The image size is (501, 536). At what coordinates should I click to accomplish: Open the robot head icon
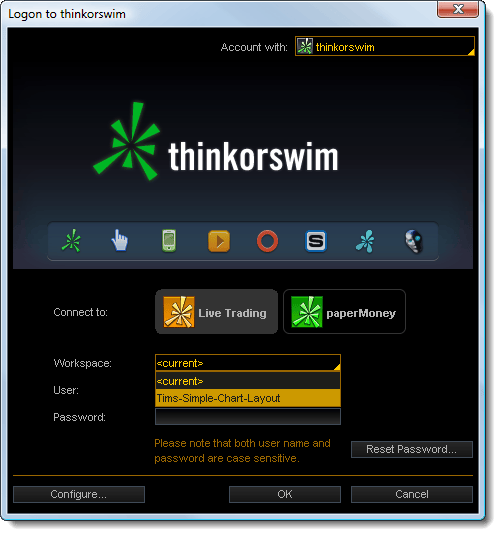click(x=414, y=241)
